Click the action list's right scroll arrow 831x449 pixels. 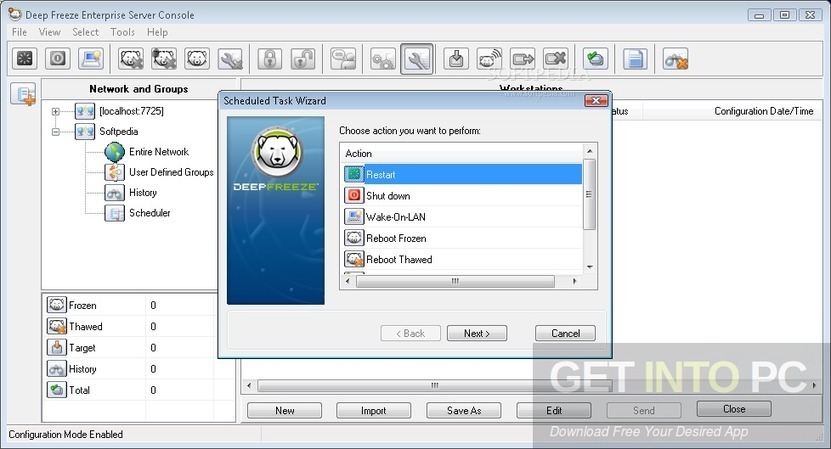click(574, 281)
